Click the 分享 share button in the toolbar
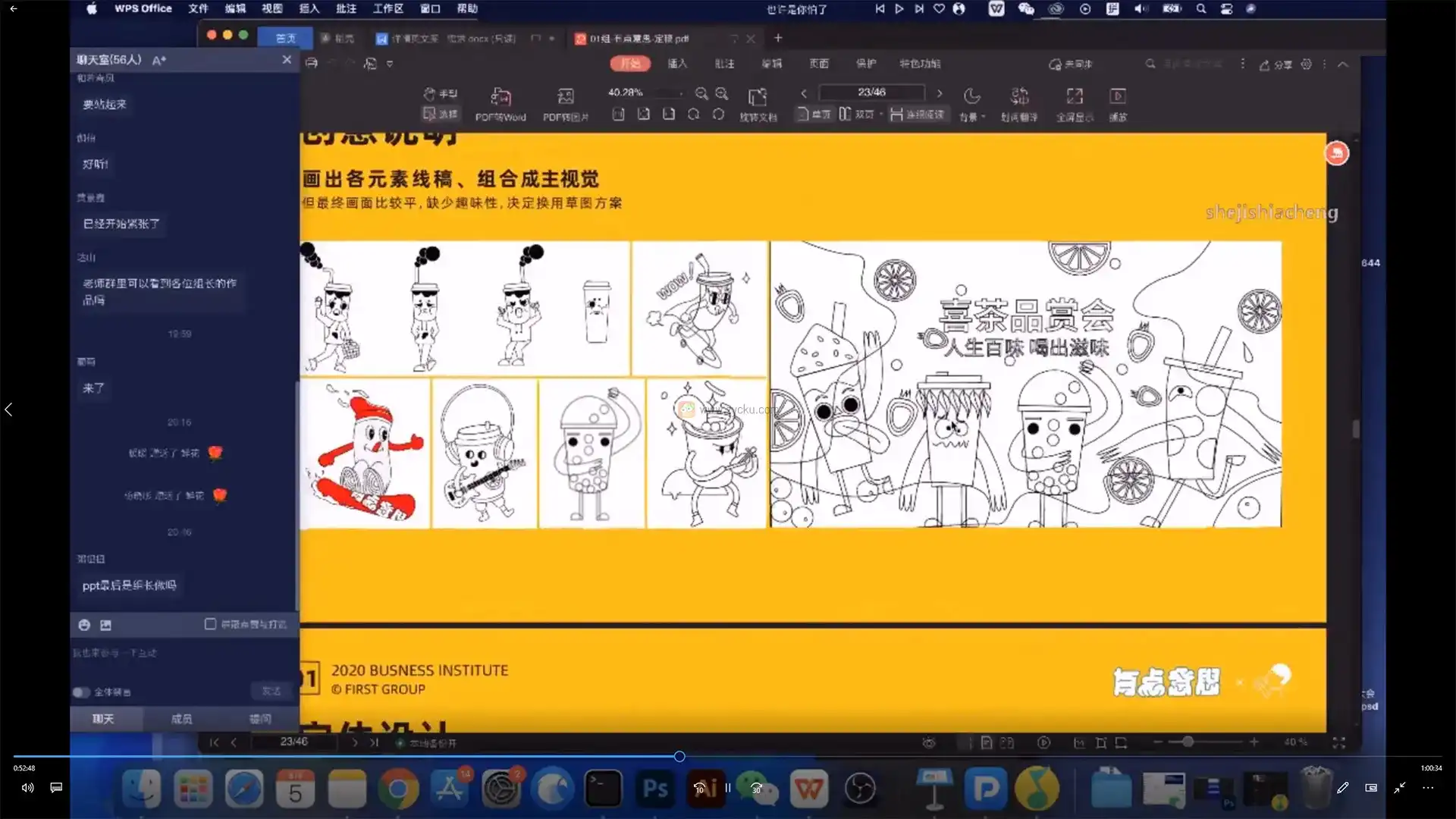This screenshot has height=819, width=1456. [x=1276, y=64]
